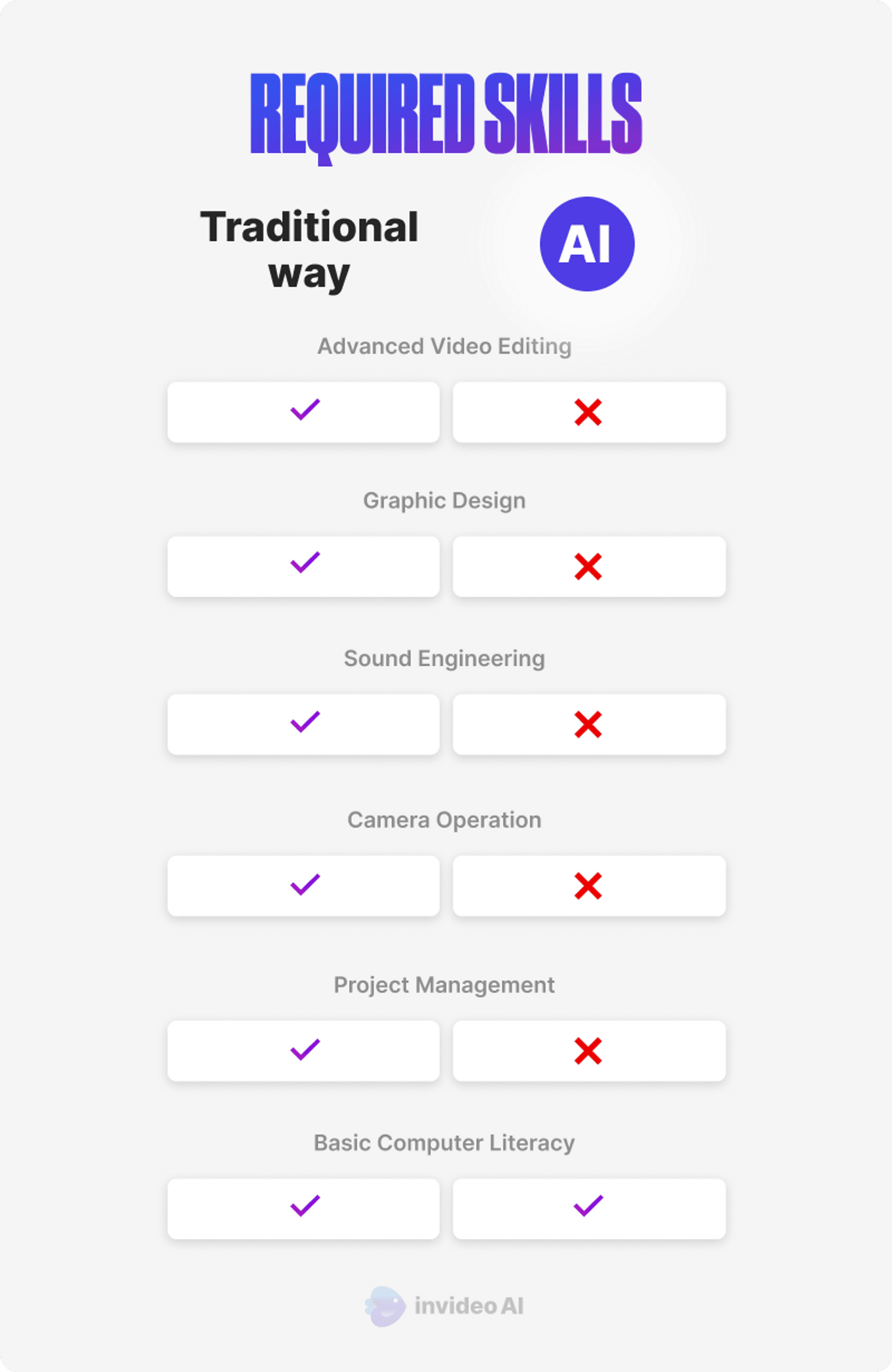This screenshot has height=1372, width=892.
Task: Click the invideo AI mascot logo
Action: (x=385, y=1306)
